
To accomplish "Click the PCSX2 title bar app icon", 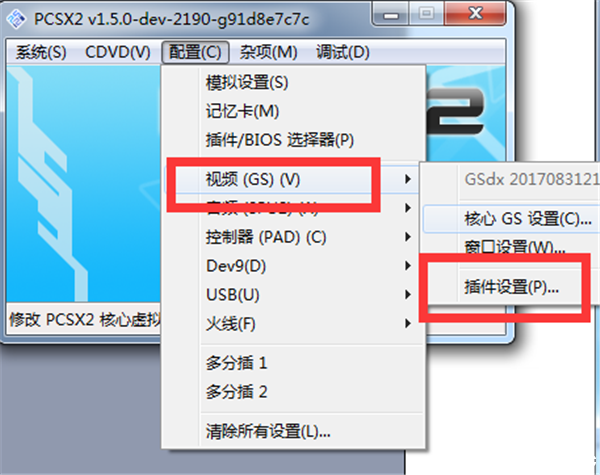I will coord(16,18).
